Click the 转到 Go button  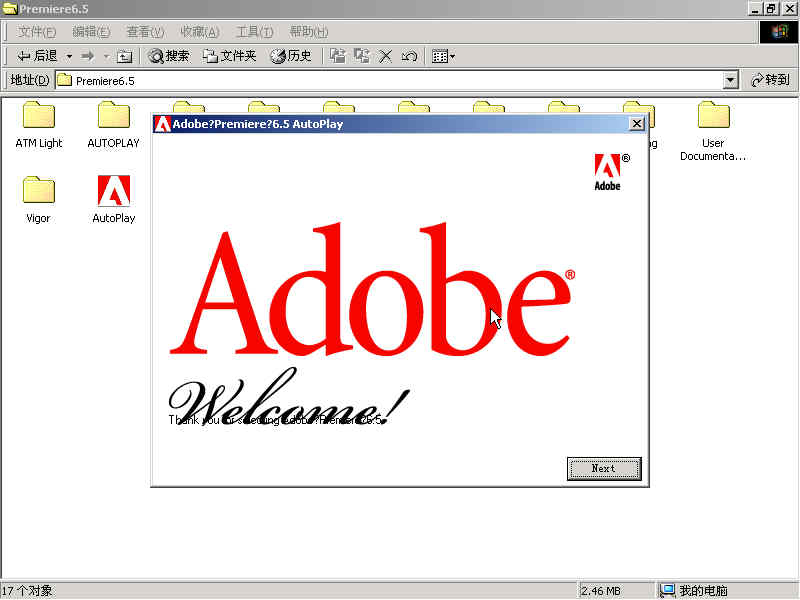pos(770,80)
